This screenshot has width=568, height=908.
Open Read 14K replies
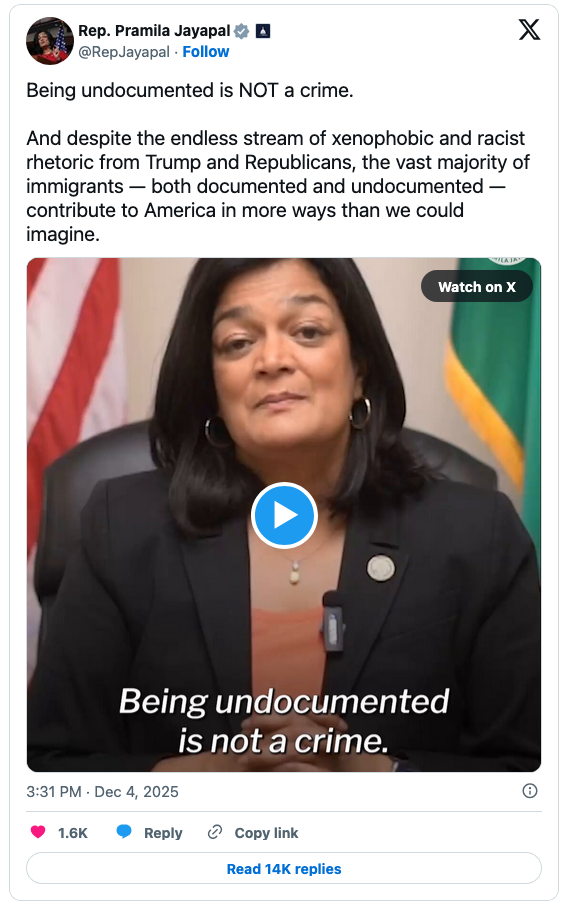click(x=284, y=868)
